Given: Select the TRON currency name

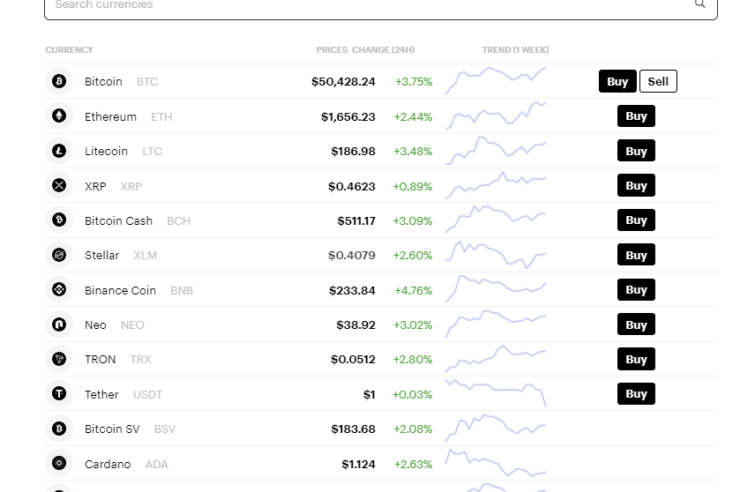Looking at the screenshot, I should click(100, 359).
